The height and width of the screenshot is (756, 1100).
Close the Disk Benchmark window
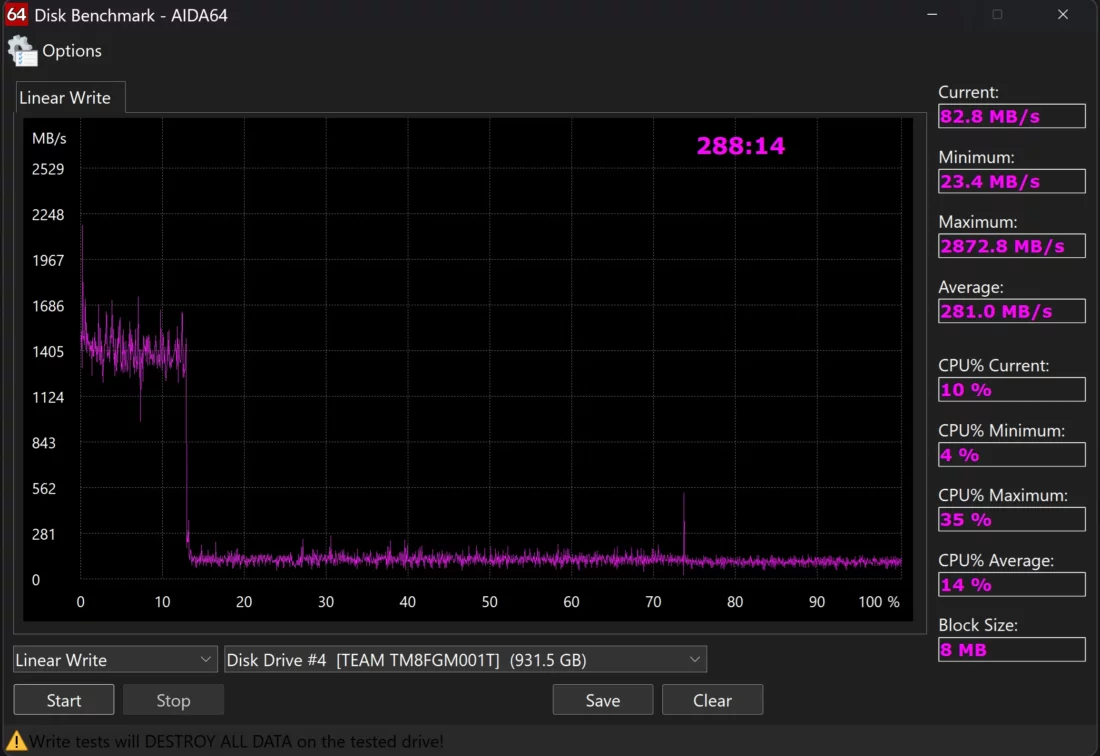[1063, 15]
